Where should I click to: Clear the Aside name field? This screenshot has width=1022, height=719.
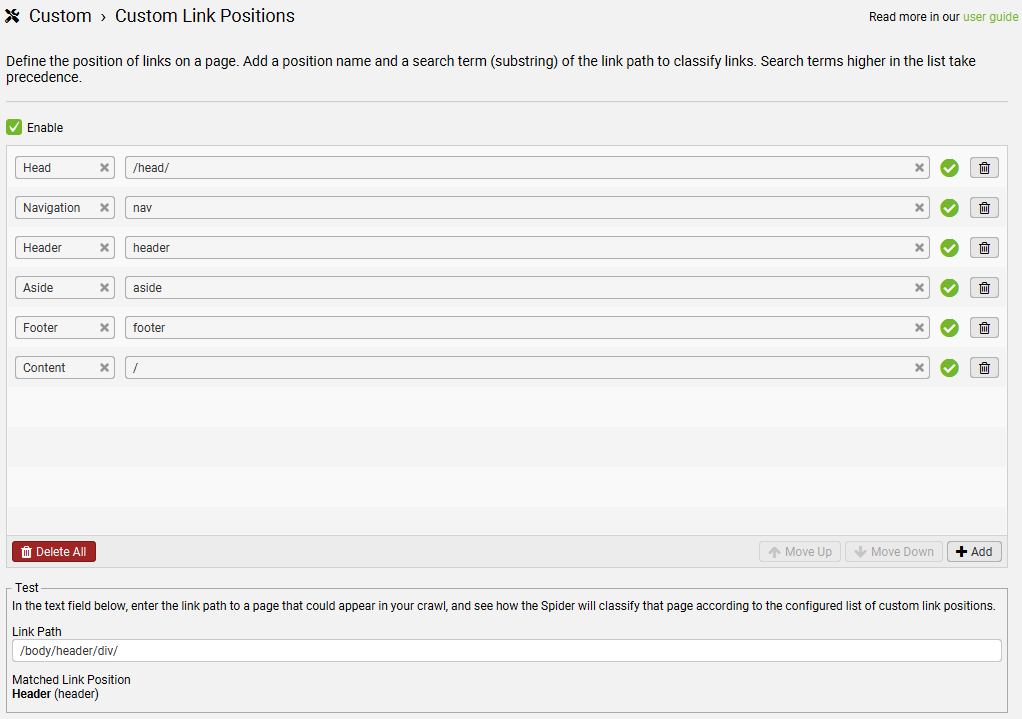104,287
